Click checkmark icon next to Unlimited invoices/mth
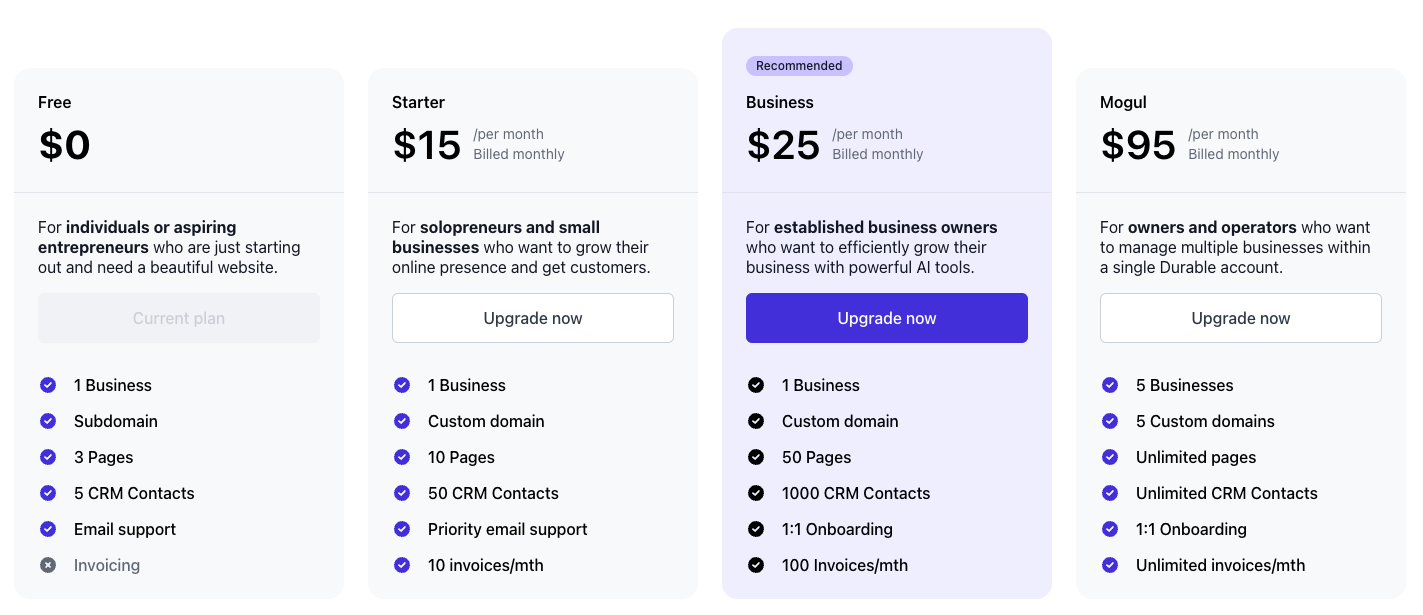The image size is (1423, 615). point(1110,565)
